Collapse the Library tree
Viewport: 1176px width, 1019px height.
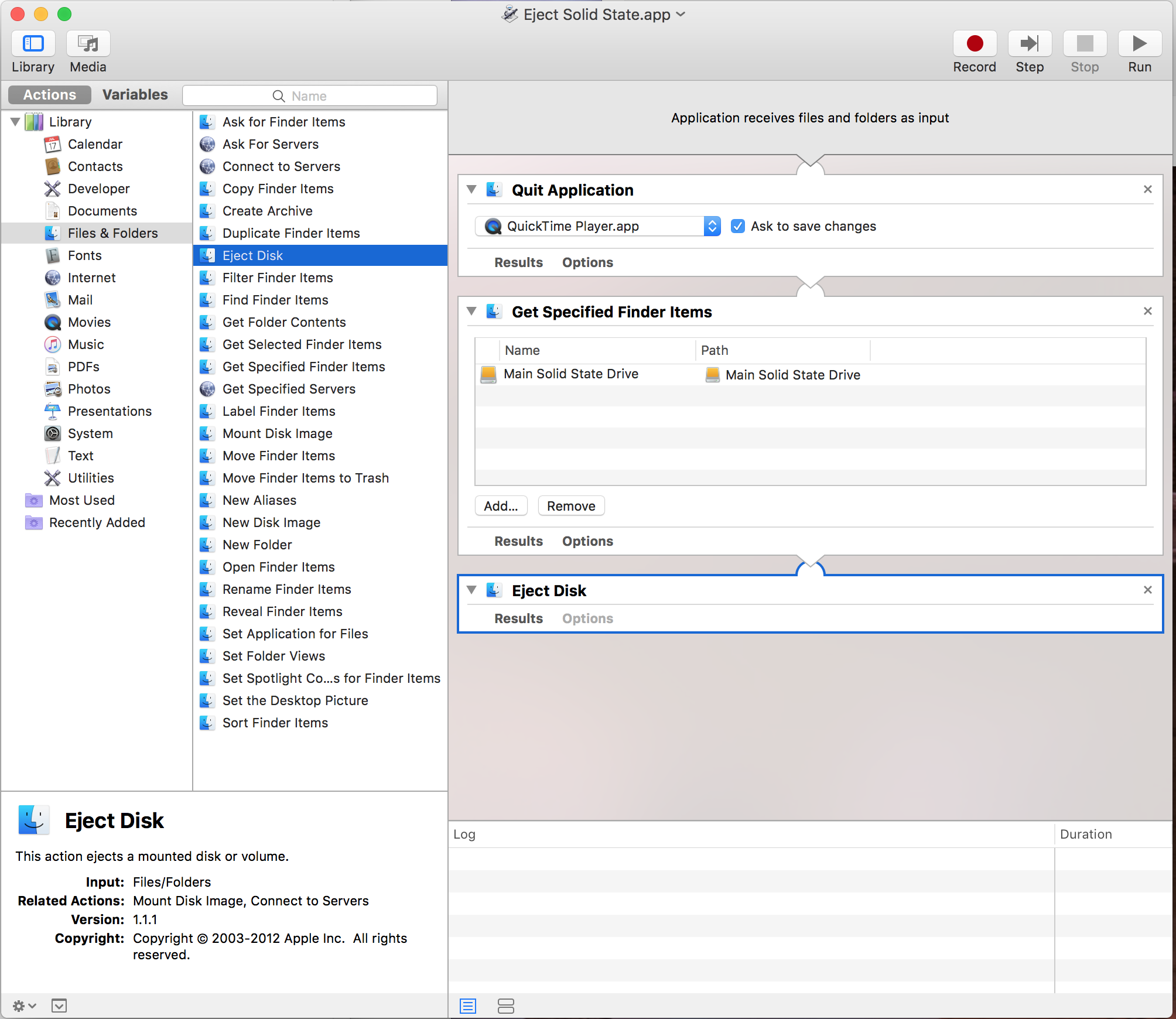click(x=15, y=122)
